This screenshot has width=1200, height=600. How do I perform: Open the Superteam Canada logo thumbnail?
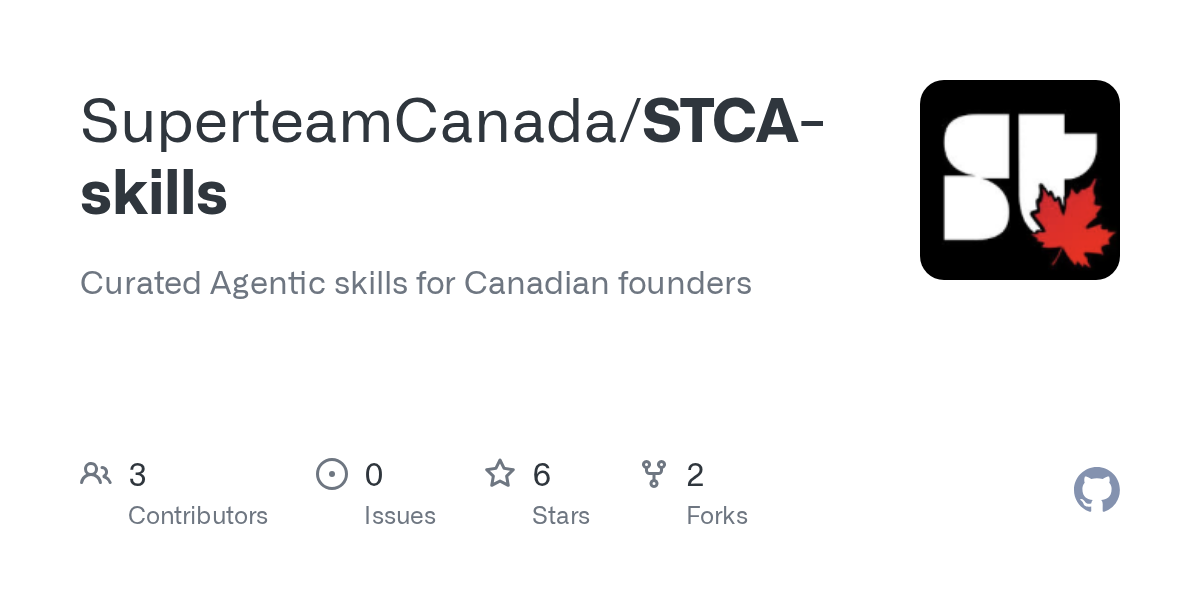[x=1020, y=180]
